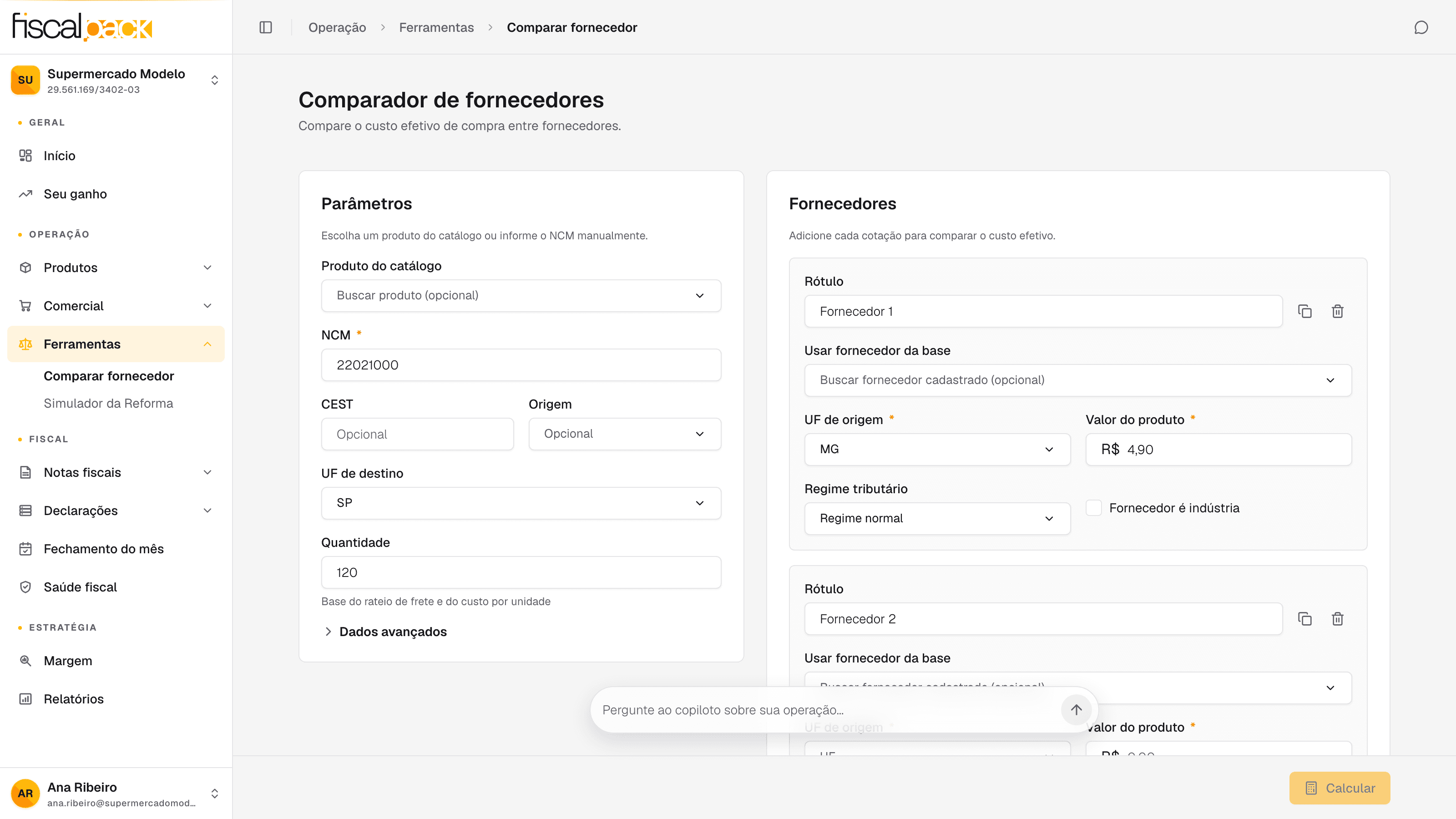Click the Fechamento do mês calendar icon

25,549
